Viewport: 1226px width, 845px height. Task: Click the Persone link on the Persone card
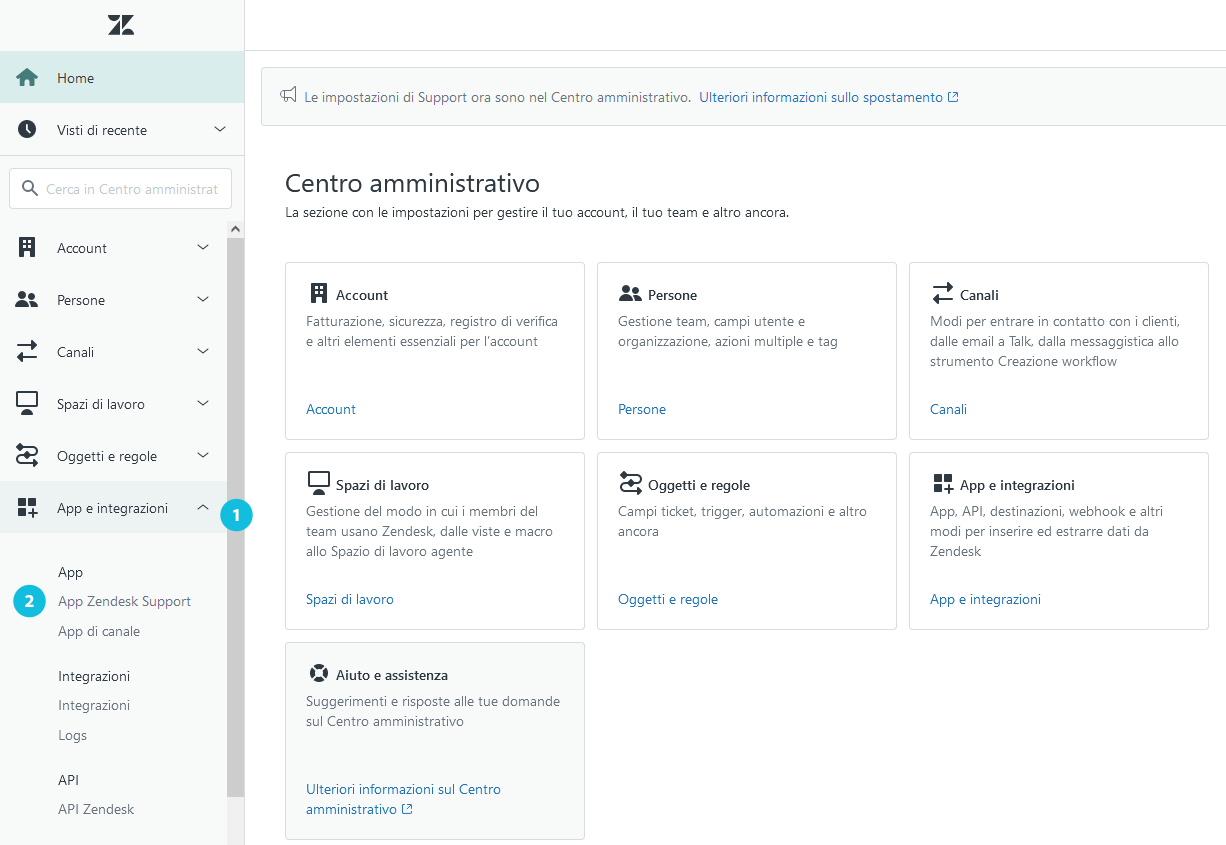point(642,409)
